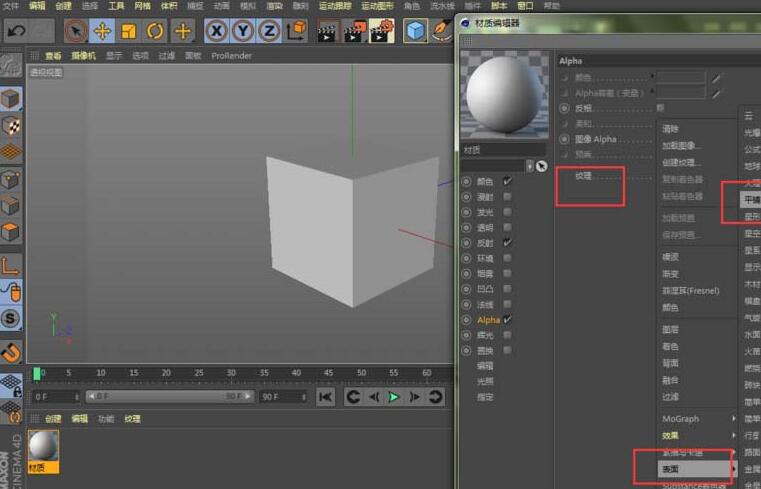This screenshot has width=761, height=489.
Task: Expand the 效果 submenu in texture menu
Action: coord(698,436)
